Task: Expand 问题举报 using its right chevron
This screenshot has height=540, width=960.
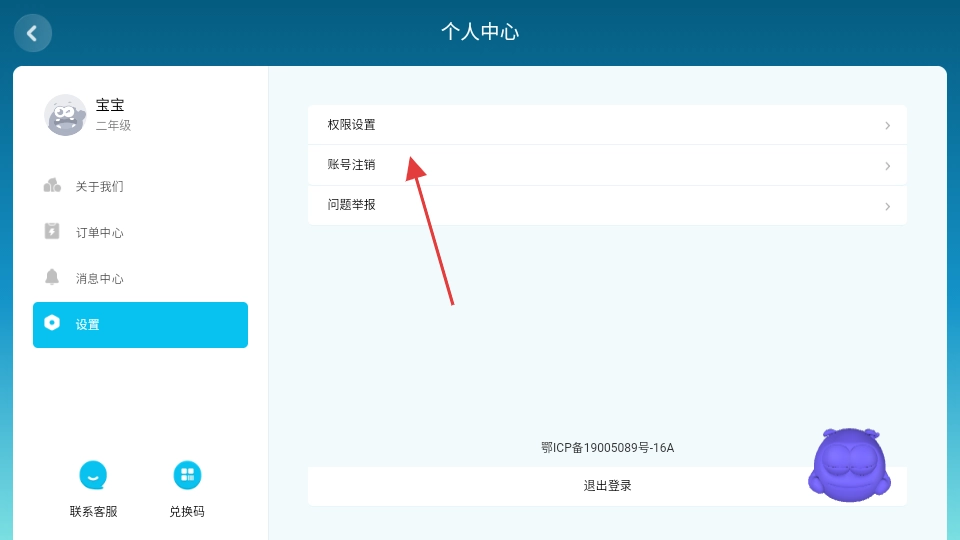Action: (x=887, y=206)
